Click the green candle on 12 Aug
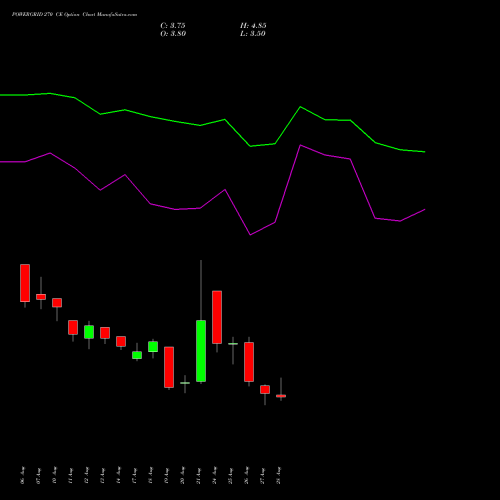This screenshot has width=500, height=500. tap(89, 332)
